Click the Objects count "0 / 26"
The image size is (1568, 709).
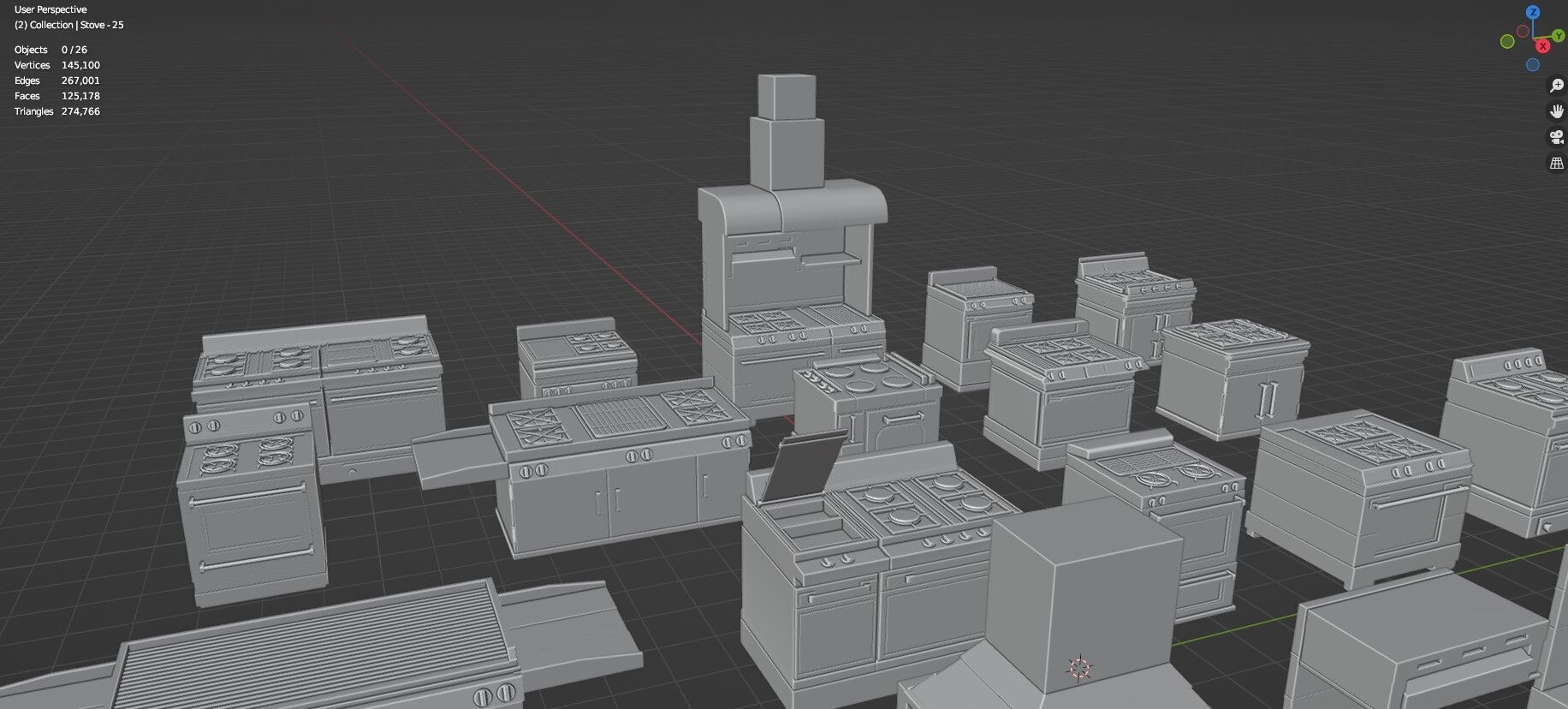tap(74, 50)
